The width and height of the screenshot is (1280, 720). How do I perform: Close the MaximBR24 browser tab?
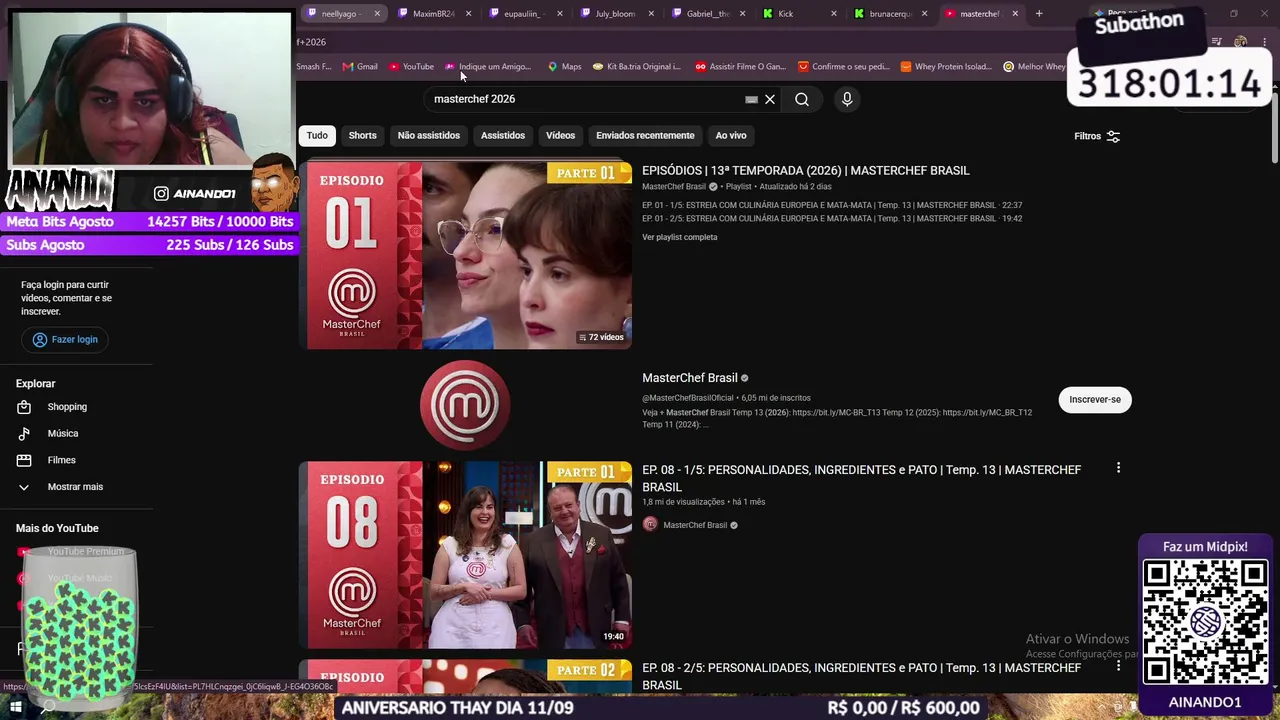[468, 14]
